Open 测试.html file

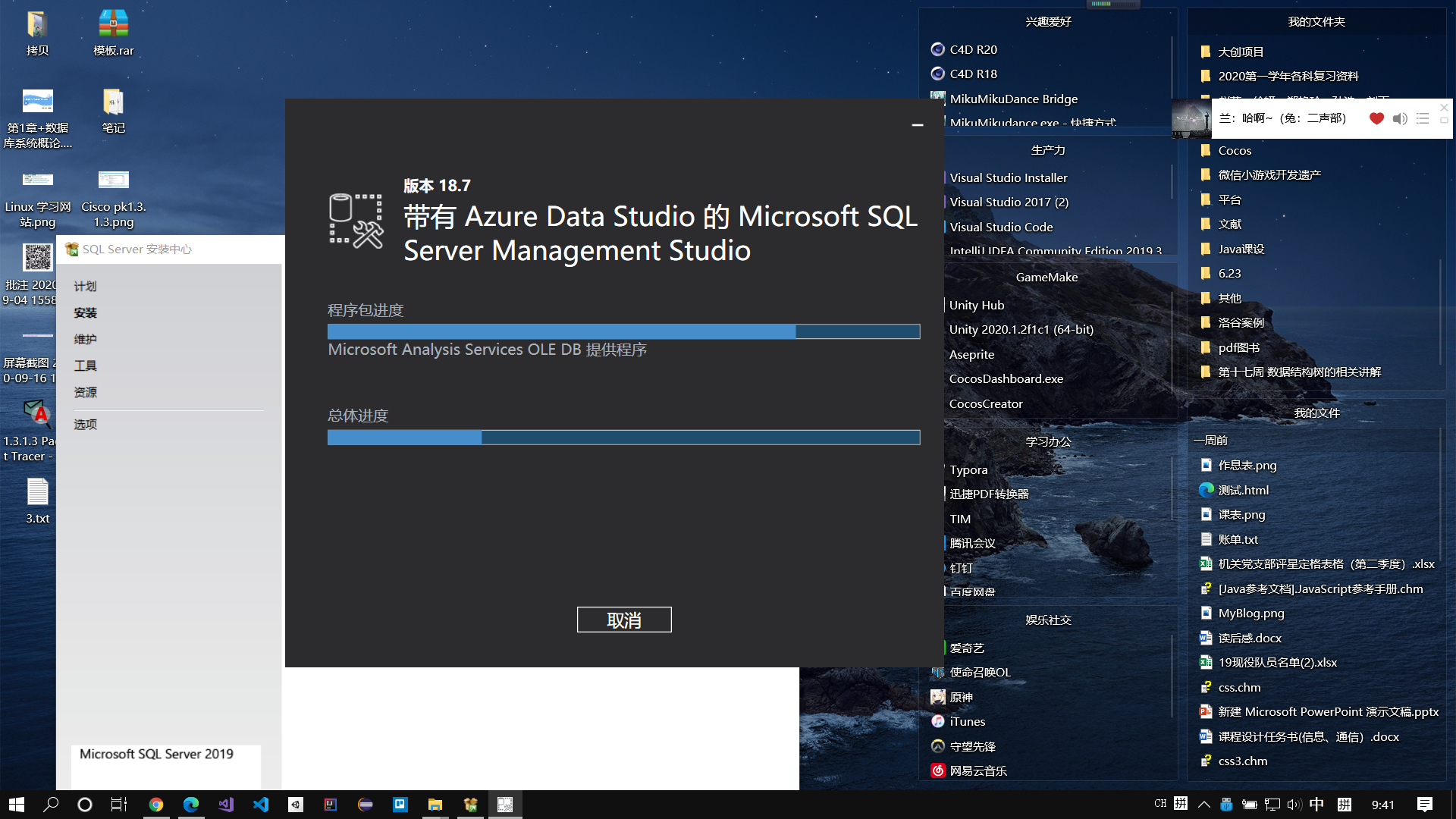pyautogui.click(x=1234, y=490)
